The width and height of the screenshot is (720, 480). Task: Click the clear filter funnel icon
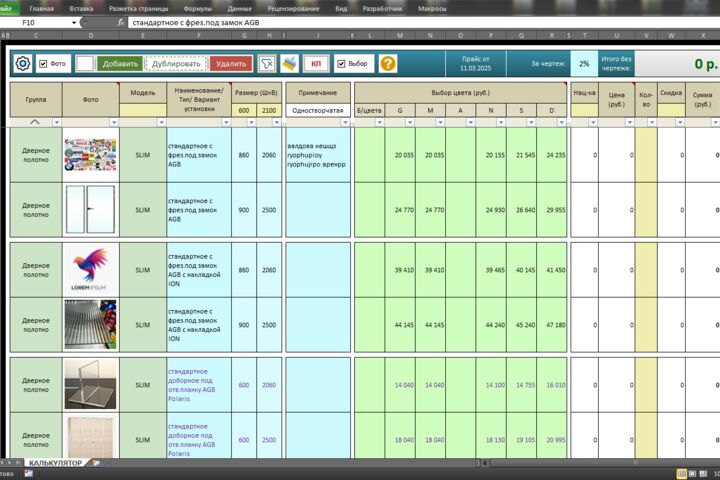pos(267,63)
